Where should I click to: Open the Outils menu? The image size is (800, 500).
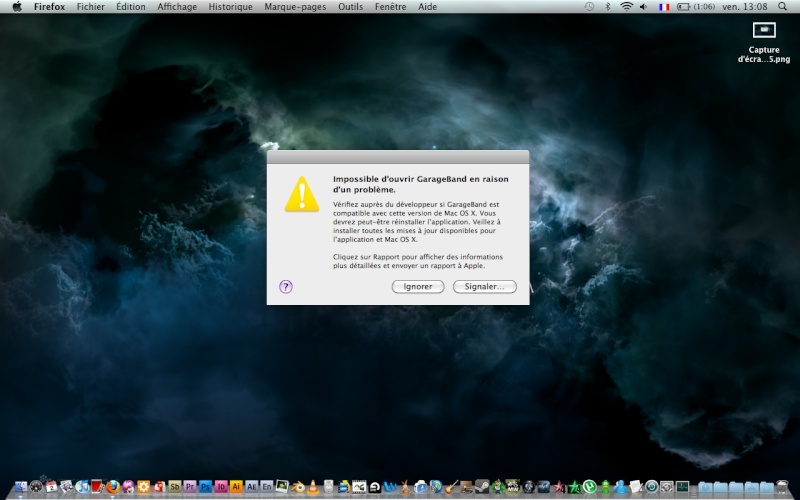(x=351, y=7)
